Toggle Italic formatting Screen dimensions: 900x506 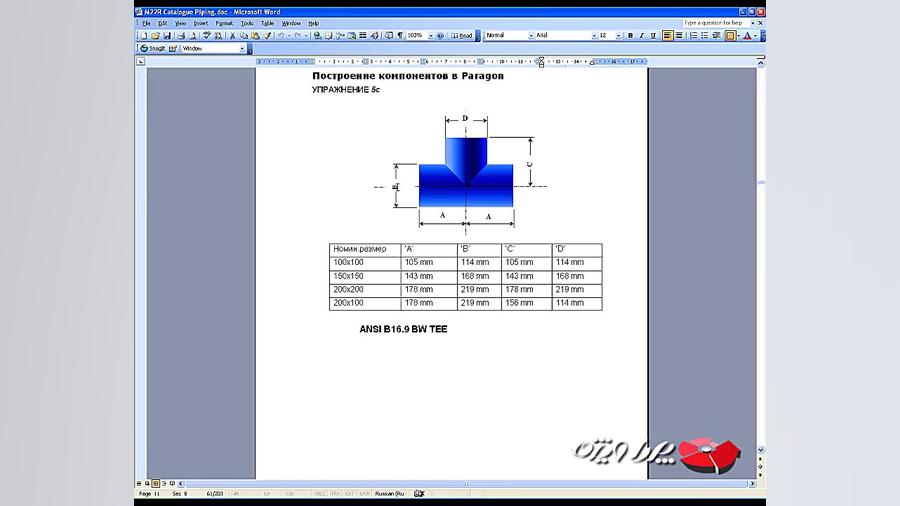(x=641, y=36)
